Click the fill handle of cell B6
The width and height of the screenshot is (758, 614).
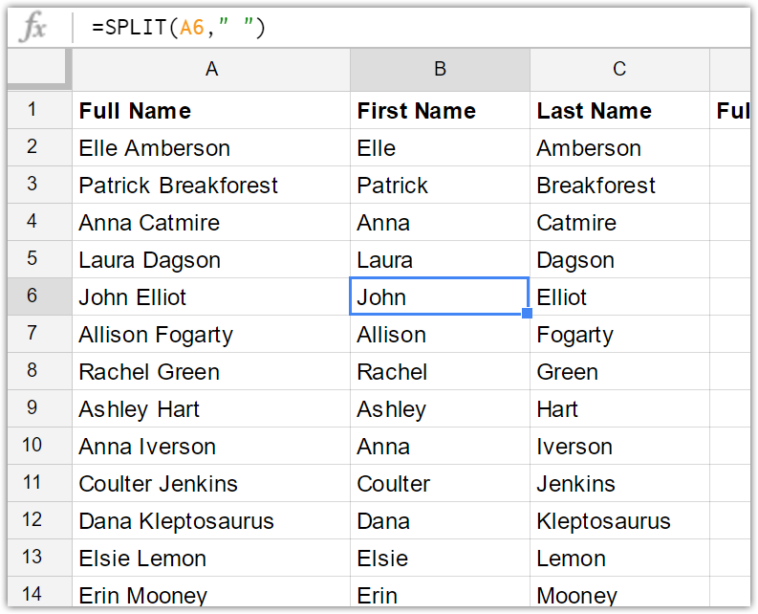coord(527,314)
